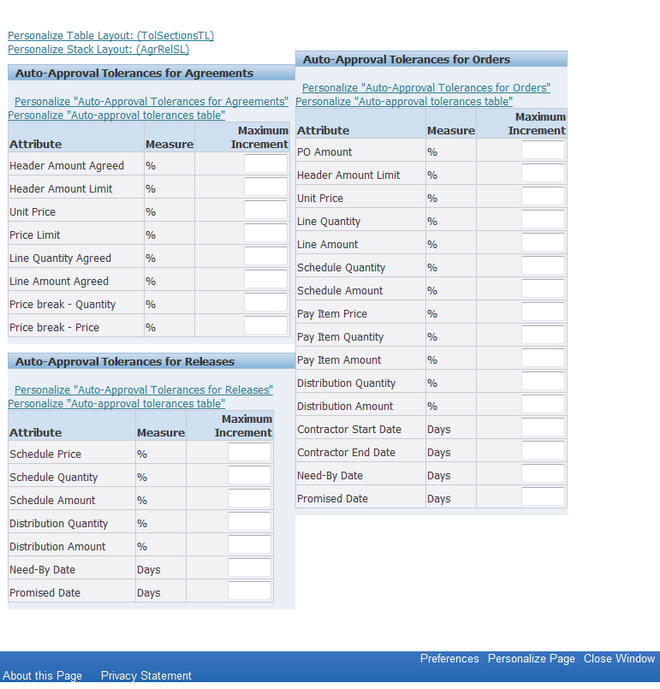Viewport: 660px width, 689px height.
Task: Focus Orders Distribution Quantity increment field
Action: 543,381
